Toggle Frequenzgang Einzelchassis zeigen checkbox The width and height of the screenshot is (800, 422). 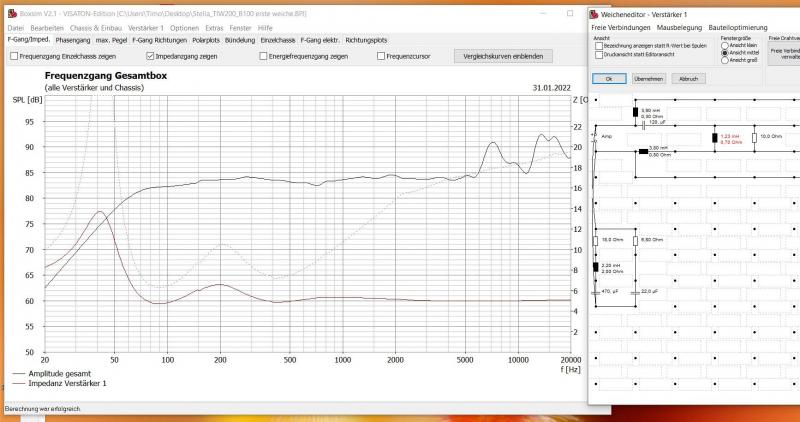click(x=14, y=56)
